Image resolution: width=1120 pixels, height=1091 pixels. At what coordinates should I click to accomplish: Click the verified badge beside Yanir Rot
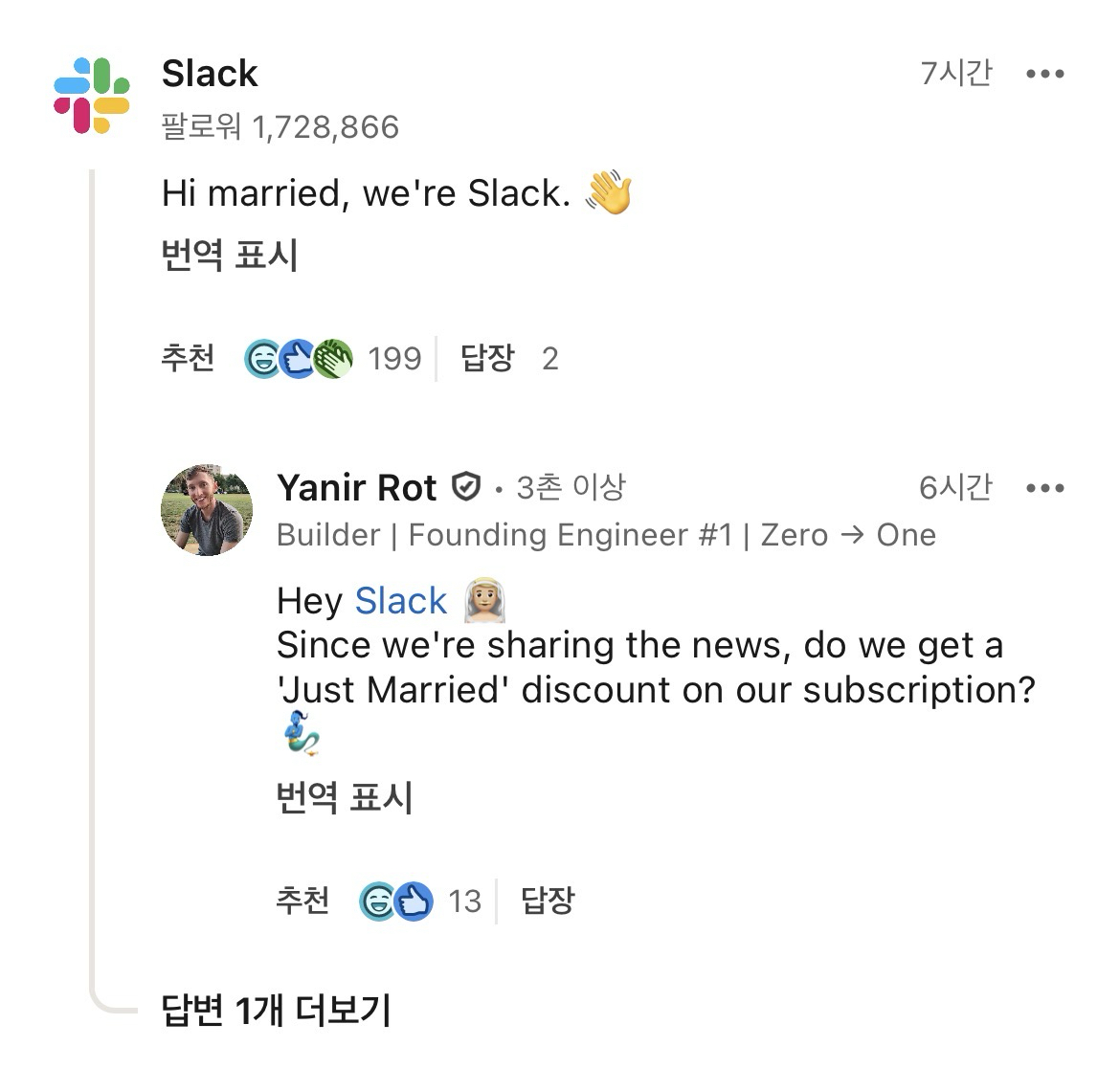point(465,488)
